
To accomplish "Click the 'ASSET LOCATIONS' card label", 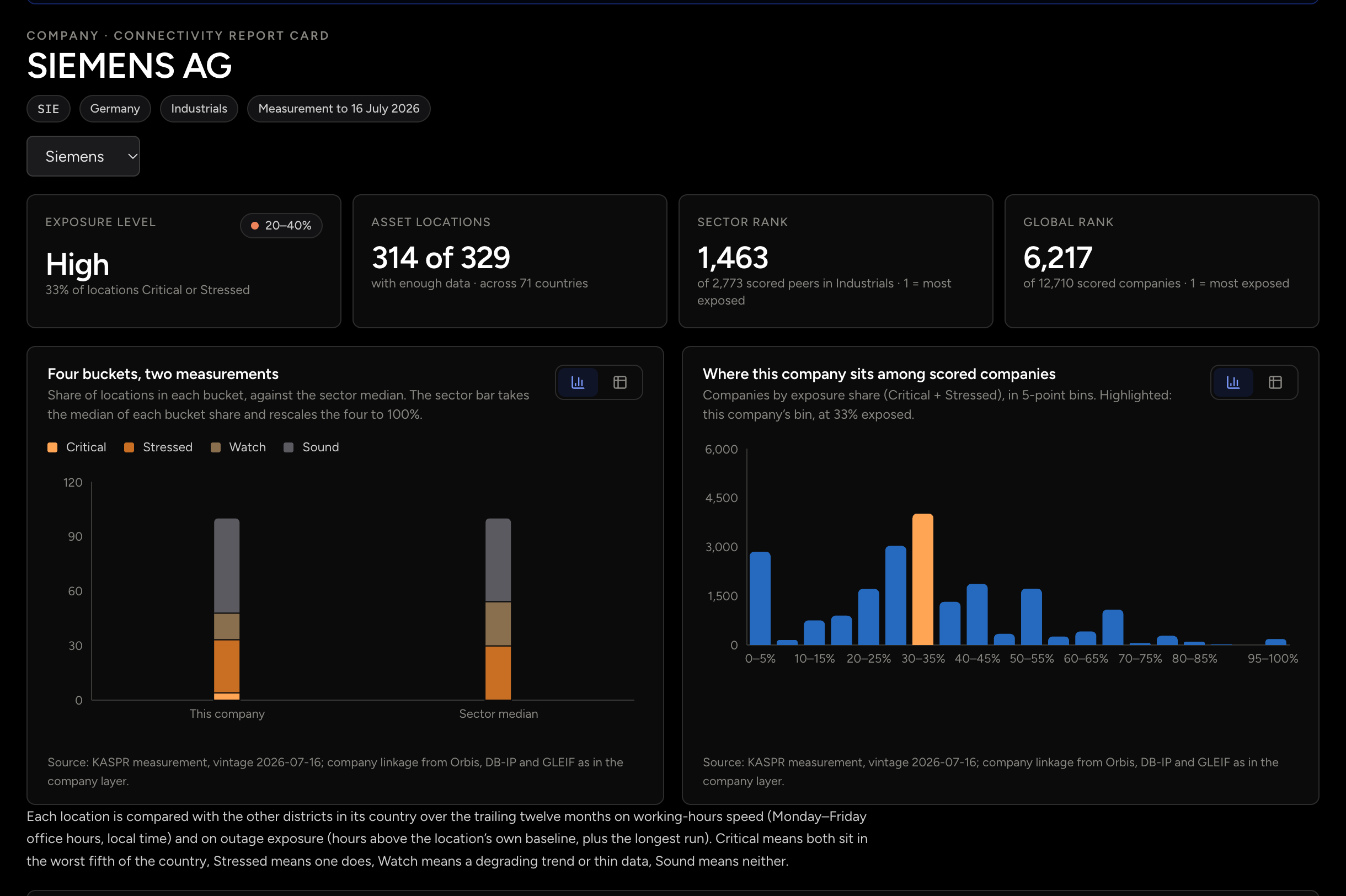I will pyautogui.click(x=431, y=222).
